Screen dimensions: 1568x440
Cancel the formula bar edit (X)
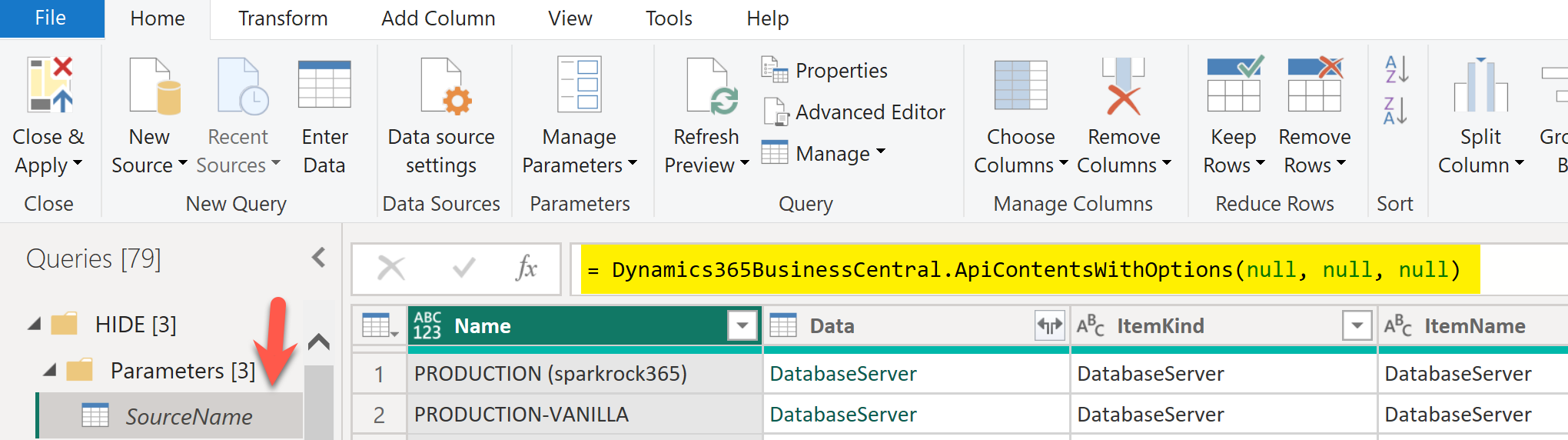(391, 268)
